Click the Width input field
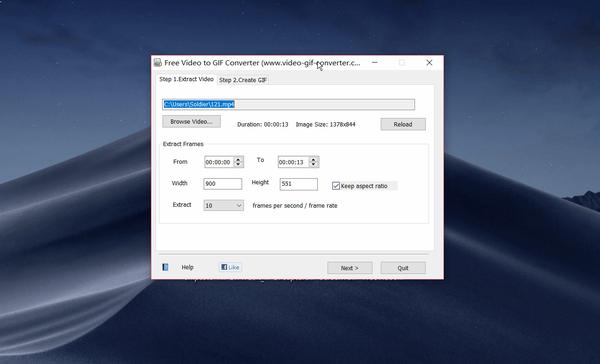This screenshot has height=364, width=600. click(223, 184)
